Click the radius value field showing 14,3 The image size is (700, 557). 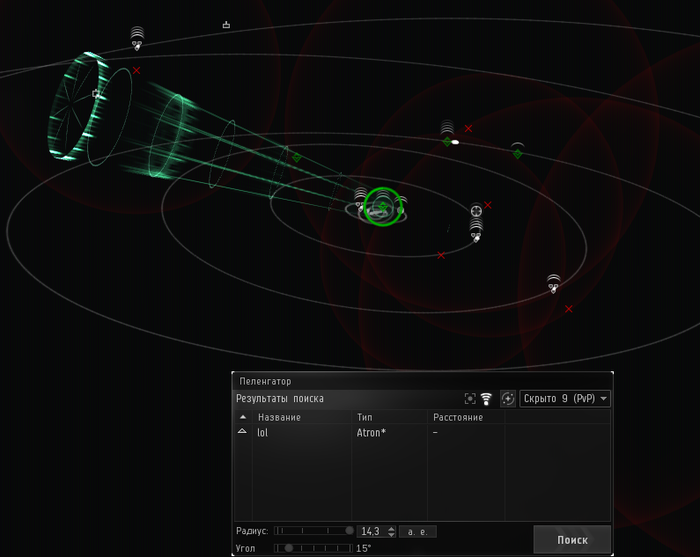pyautogui.click(x=370, y=531)
